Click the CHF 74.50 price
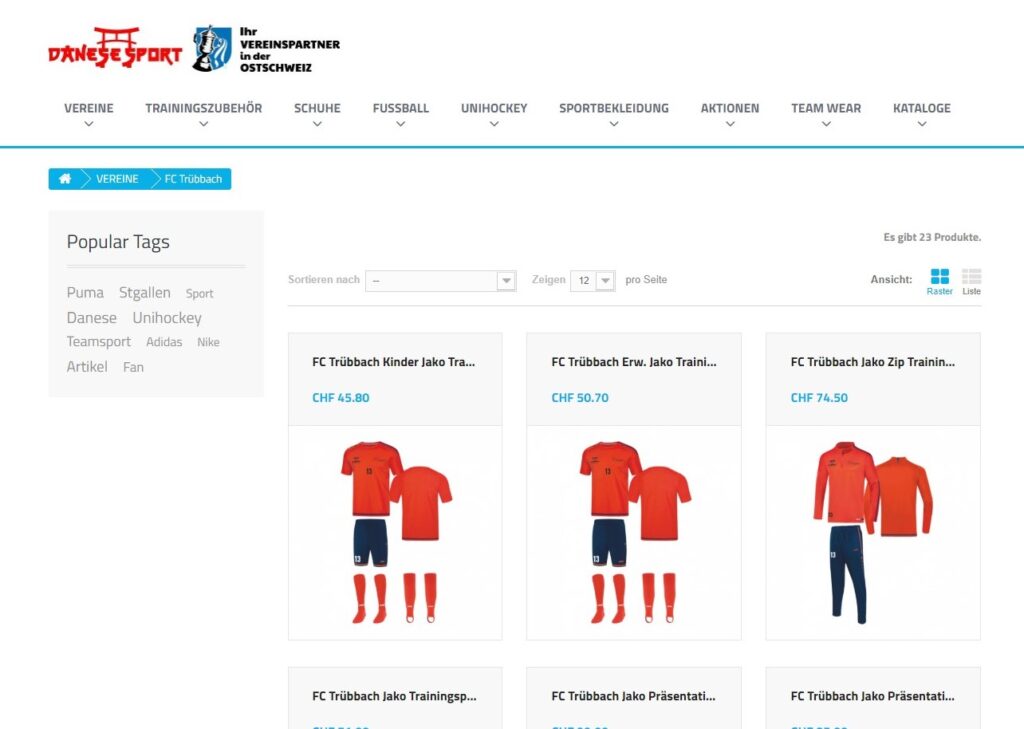1024x729 pixels. click(x=819, y=398)
